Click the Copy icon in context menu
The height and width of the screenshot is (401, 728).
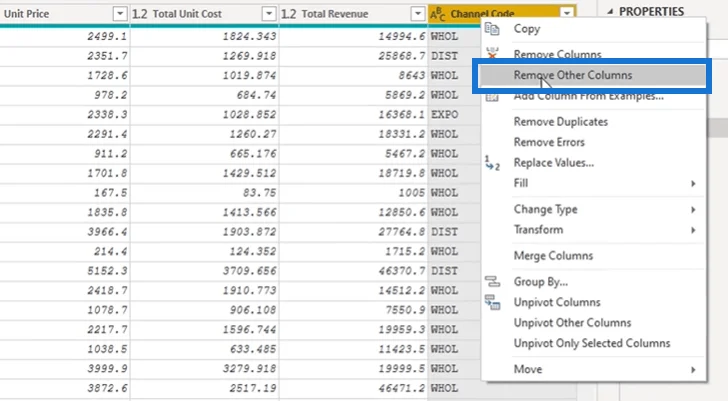pos(492,29)
